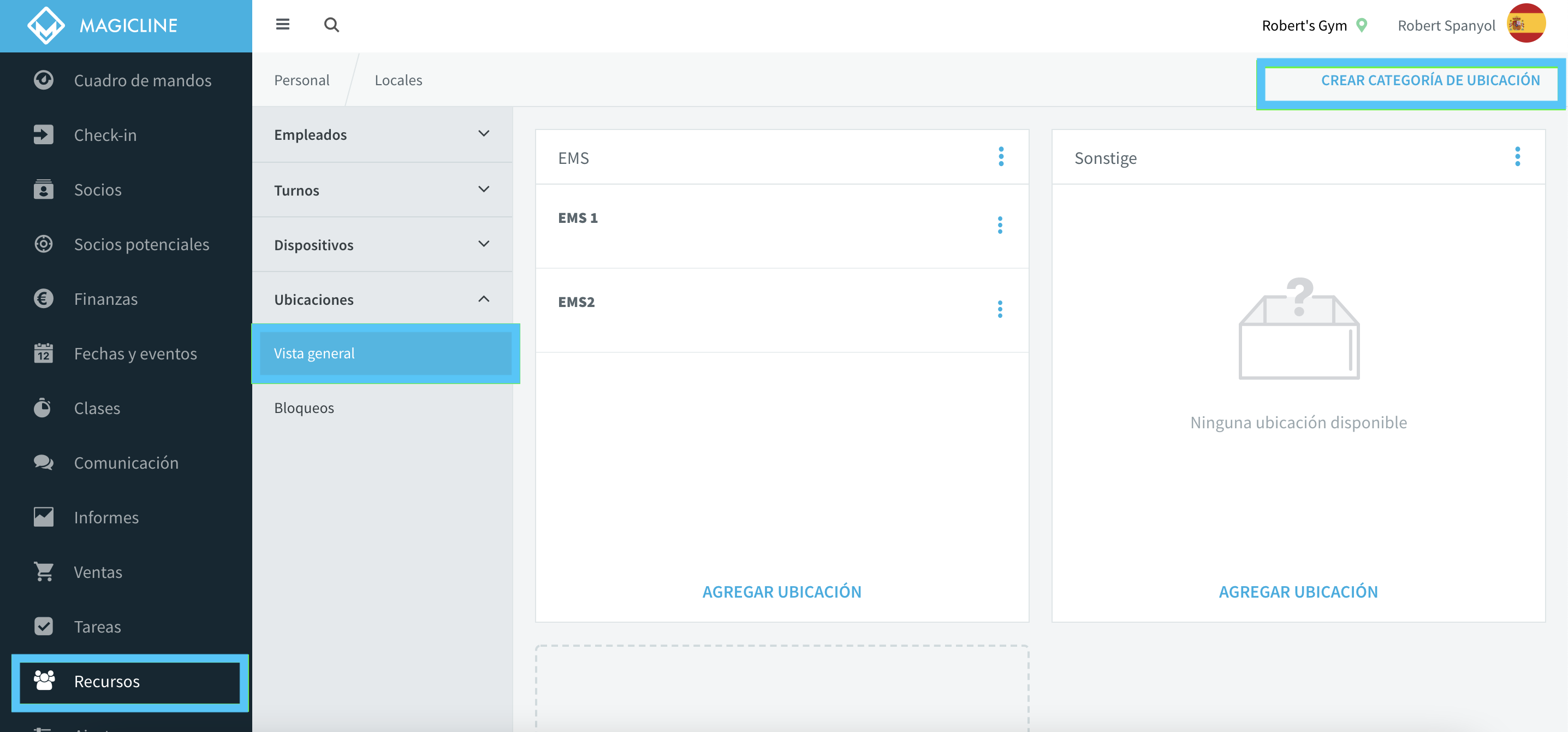The height and width of the screenshot is (732, 1568).
Task: Click the Recursos people group icon
Action: 43,681
